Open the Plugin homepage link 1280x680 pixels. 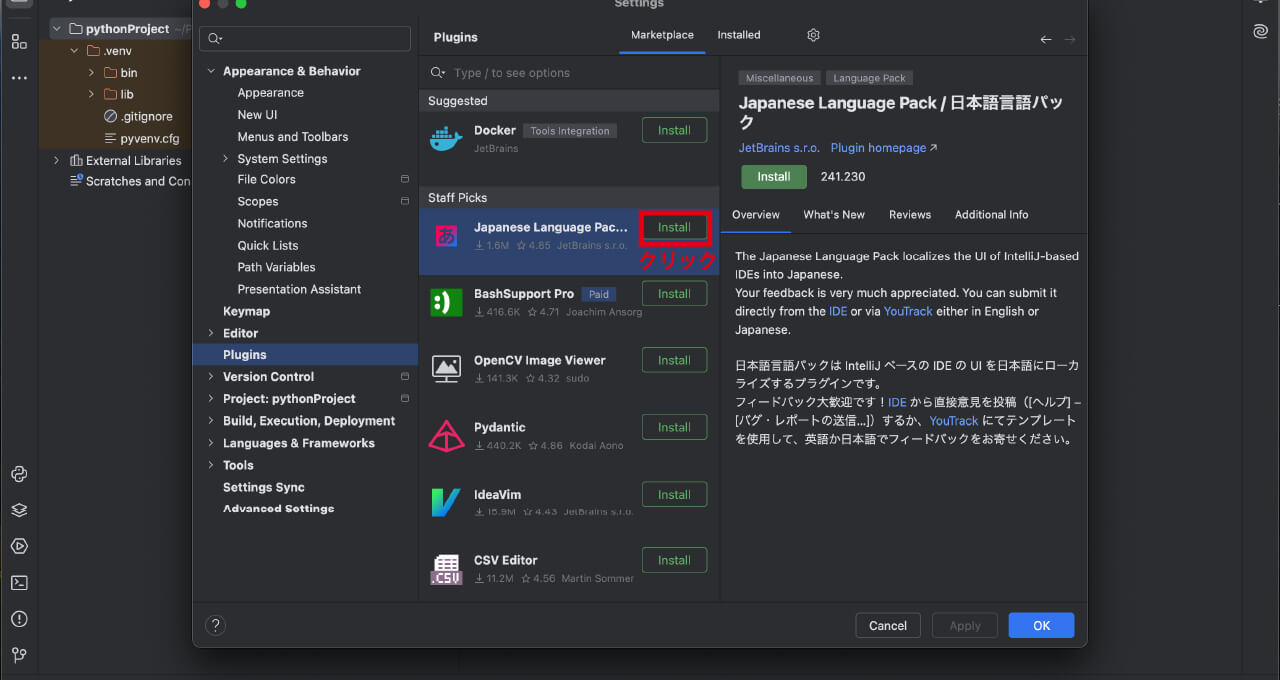pyautogui.click(x=878, y=147)
